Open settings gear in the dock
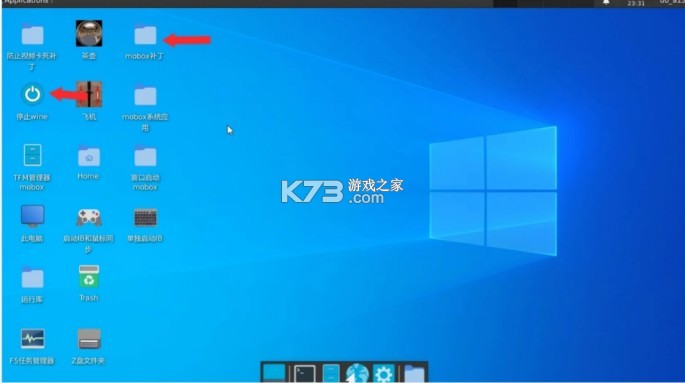Viewport: 685px width, 383px height. click(x=384, y=374)
